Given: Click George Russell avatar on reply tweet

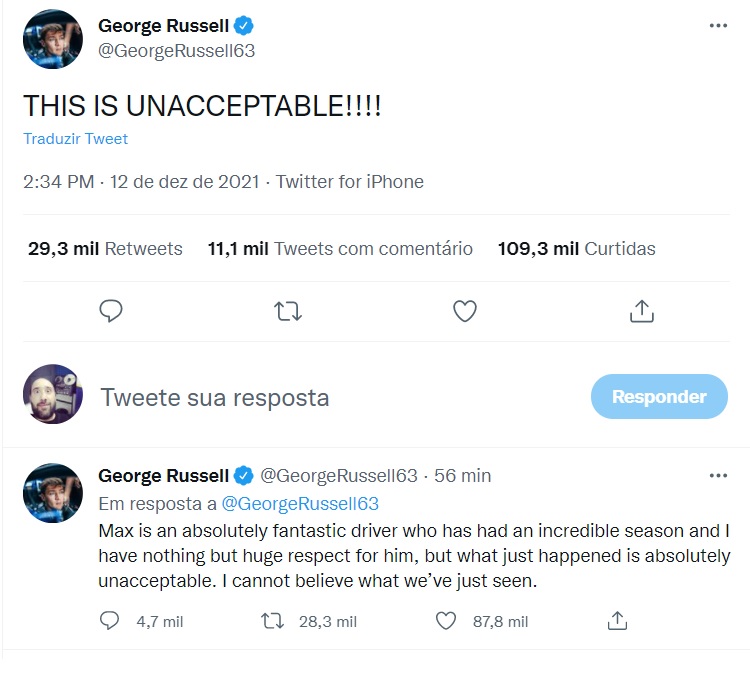Looking at the screenshot, I should click(x=53, y=493).
